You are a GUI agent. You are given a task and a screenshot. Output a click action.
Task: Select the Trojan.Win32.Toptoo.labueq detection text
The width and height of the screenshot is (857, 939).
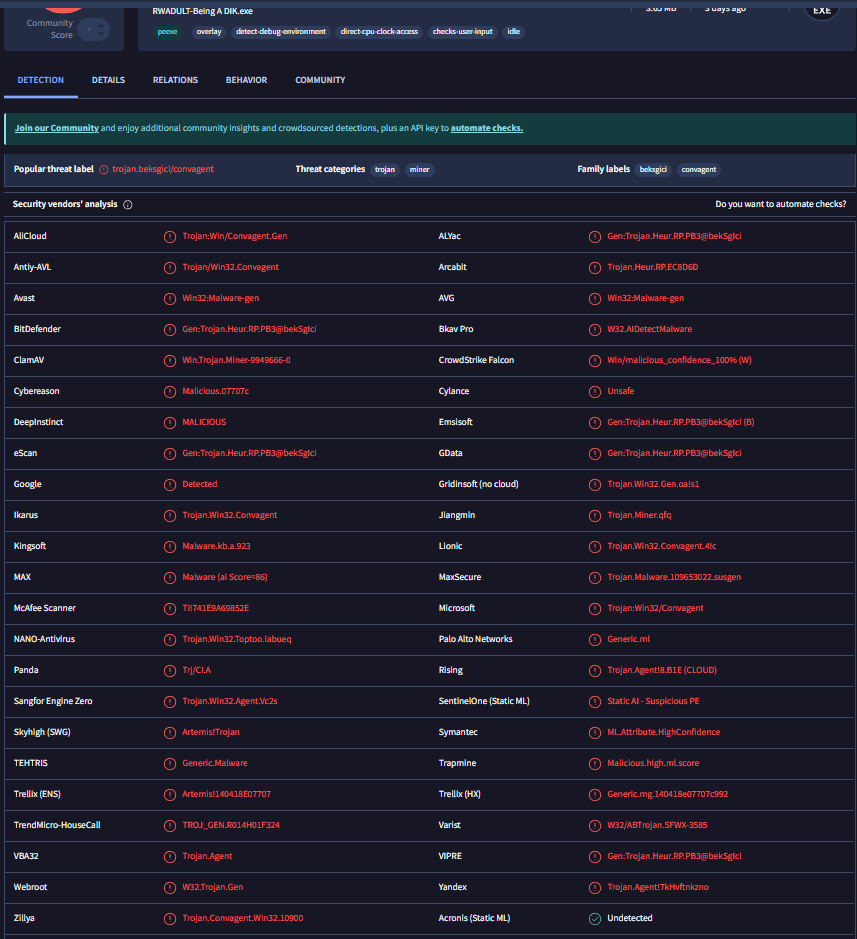click(237, 639)
